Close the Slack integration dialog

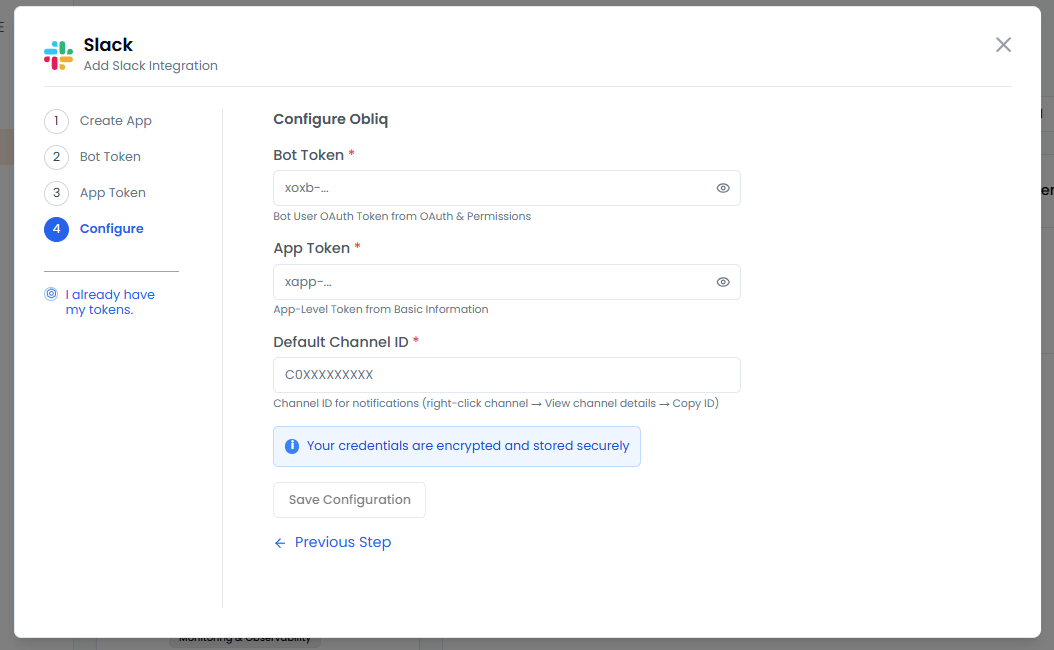pos(1003,45)
